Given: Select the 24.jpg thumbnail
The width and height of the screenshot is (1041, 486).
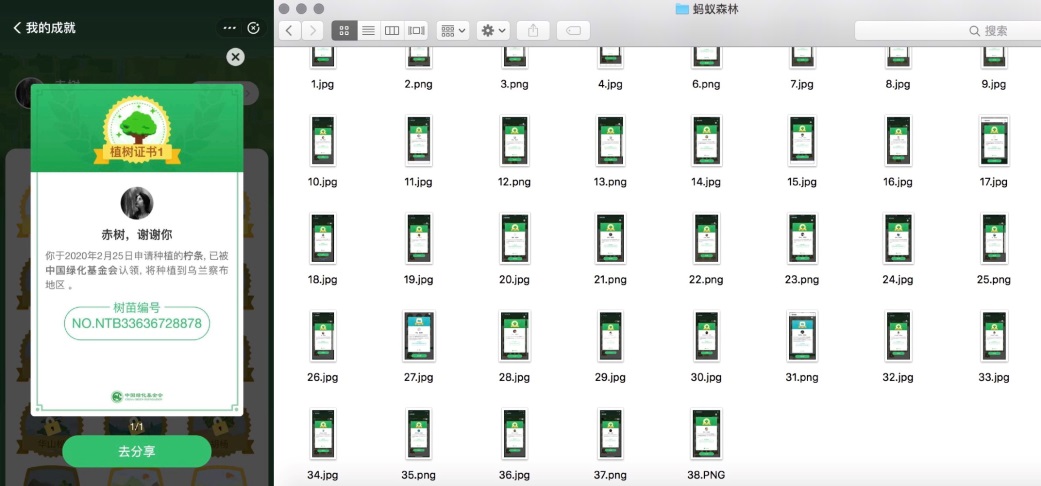Looking at the screenshot, I should pos(898,238).
